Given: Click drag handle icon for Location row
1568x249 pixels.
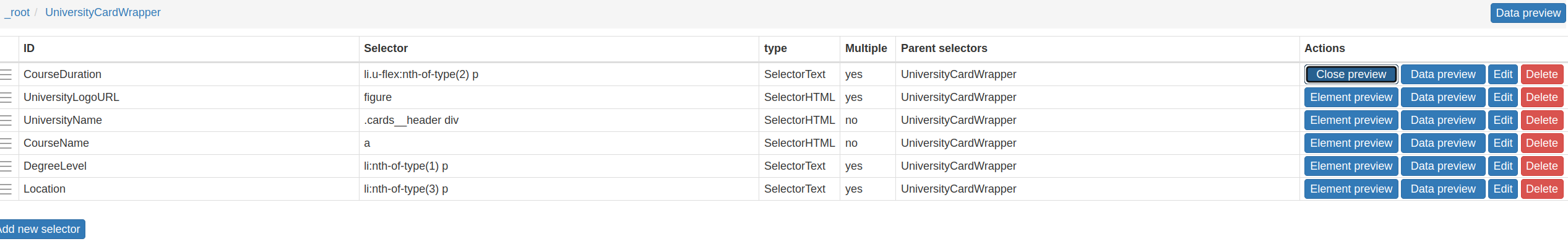Looking at the screenshot, I should click(6, 189).
